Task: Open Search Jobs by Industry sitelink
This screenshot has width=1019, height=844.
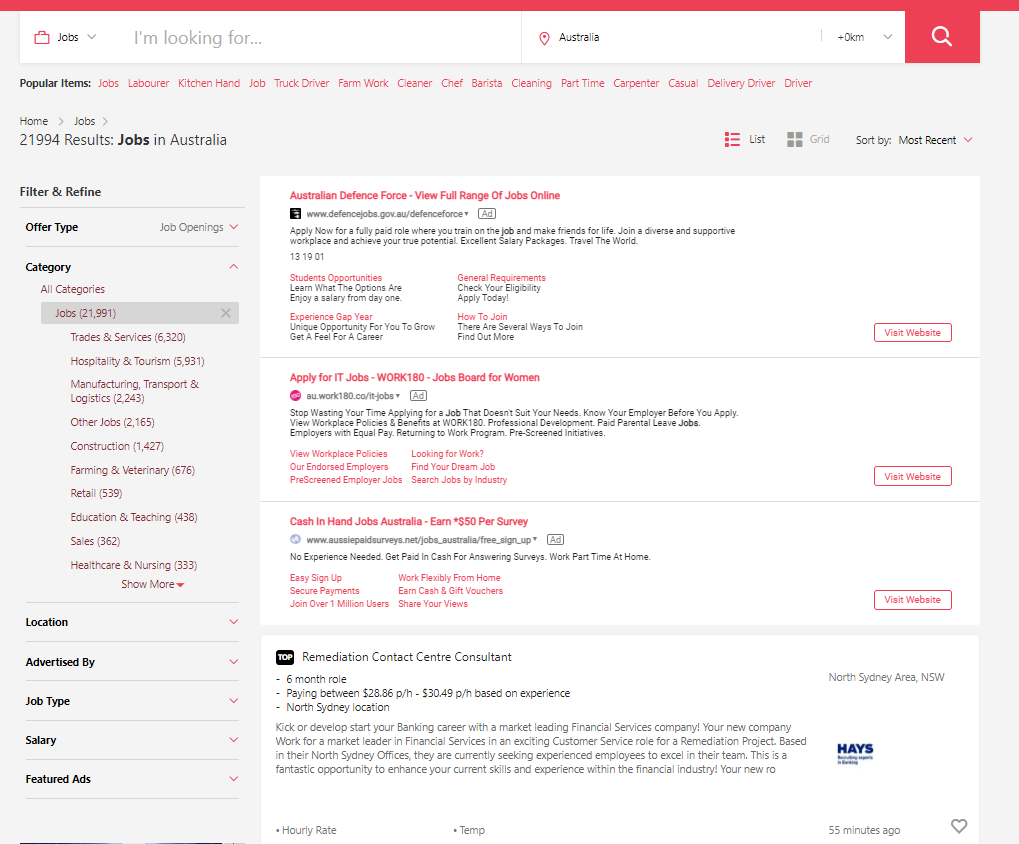Action: pyautogui.click(x=459, y=480)
